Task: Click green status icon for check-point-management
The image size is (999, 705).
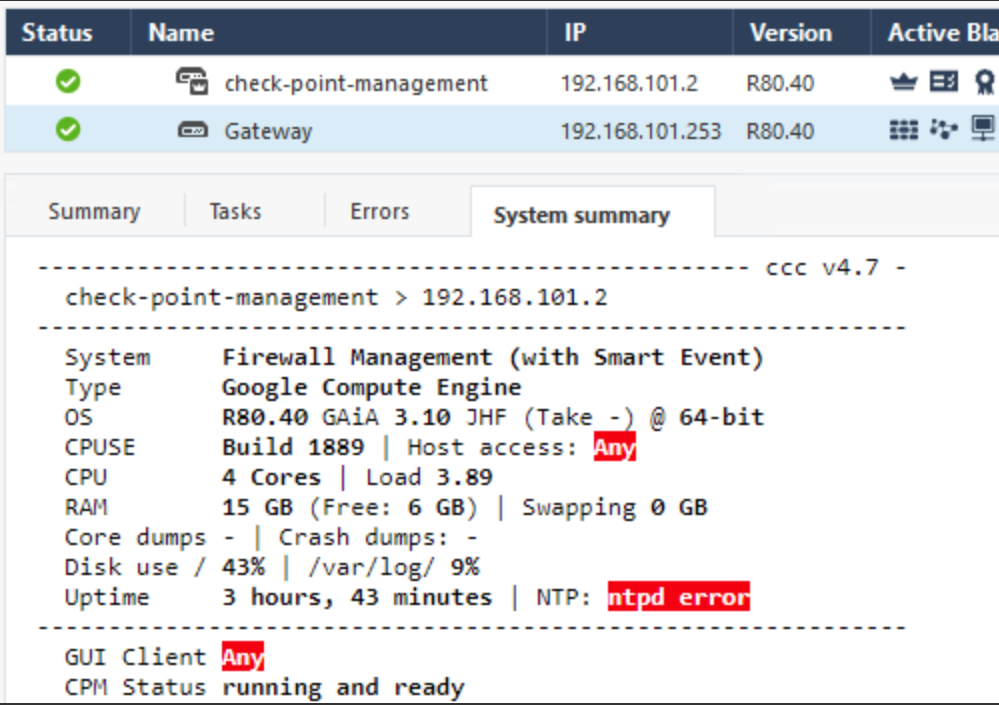Action: [68, 82]
